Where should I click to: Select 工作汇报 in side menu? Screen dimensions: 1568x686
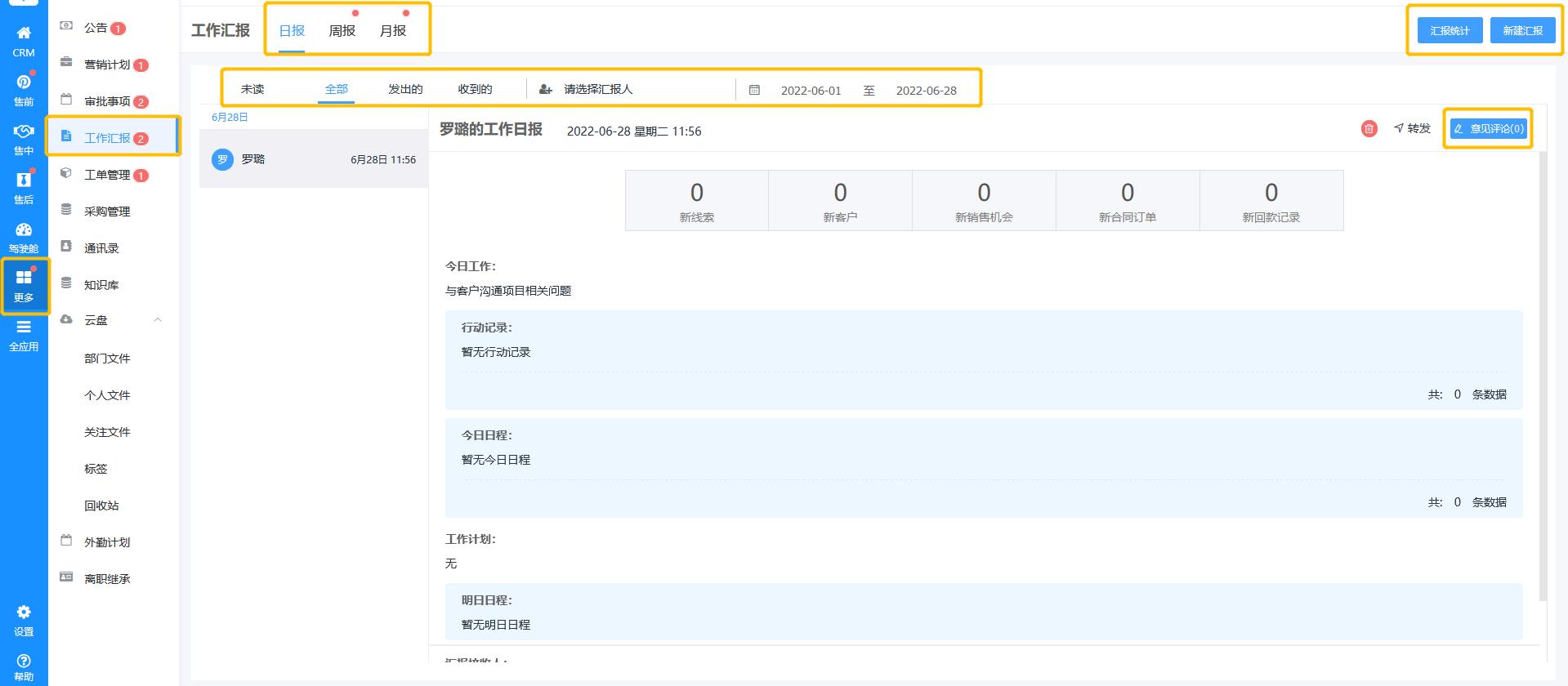(x=114, y=137)
